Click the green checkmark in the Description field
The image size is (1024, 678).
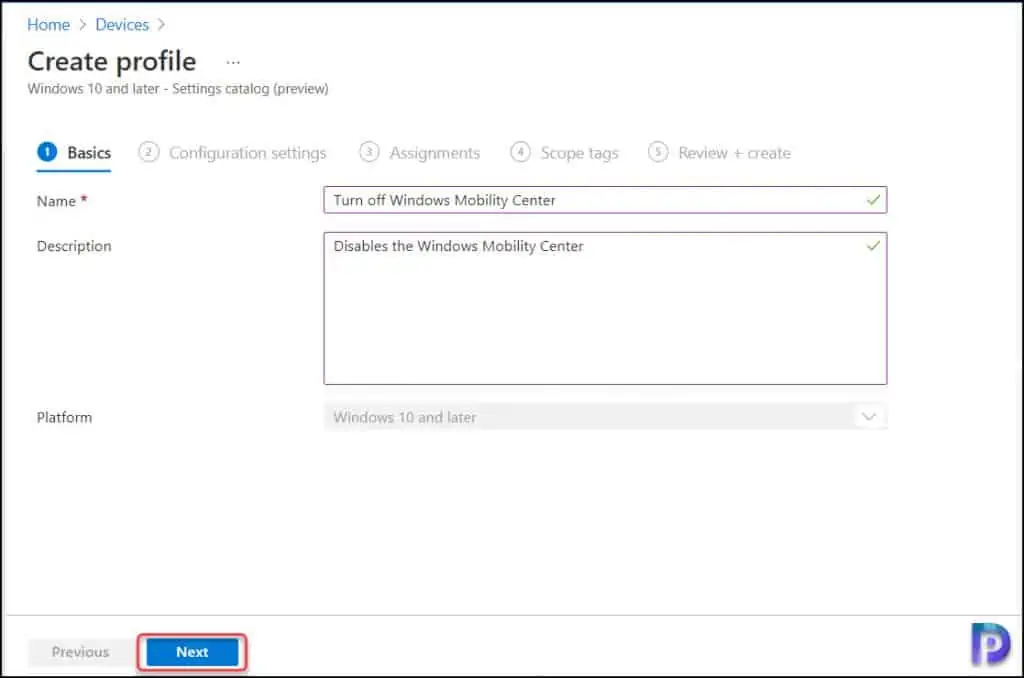(x=873, y=246)
